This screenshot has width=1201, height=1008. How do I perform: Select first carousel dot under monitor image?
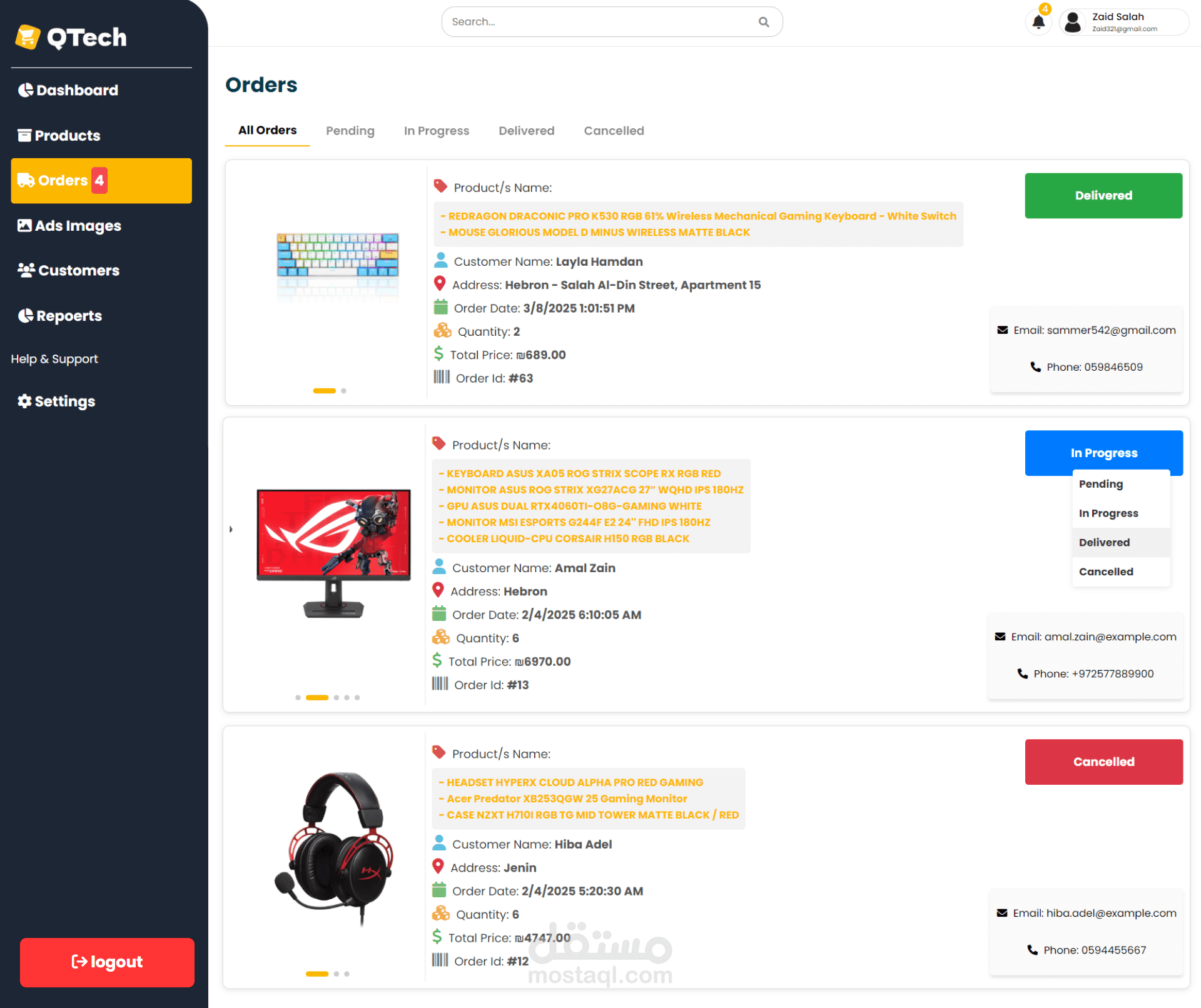click(298, 697)
